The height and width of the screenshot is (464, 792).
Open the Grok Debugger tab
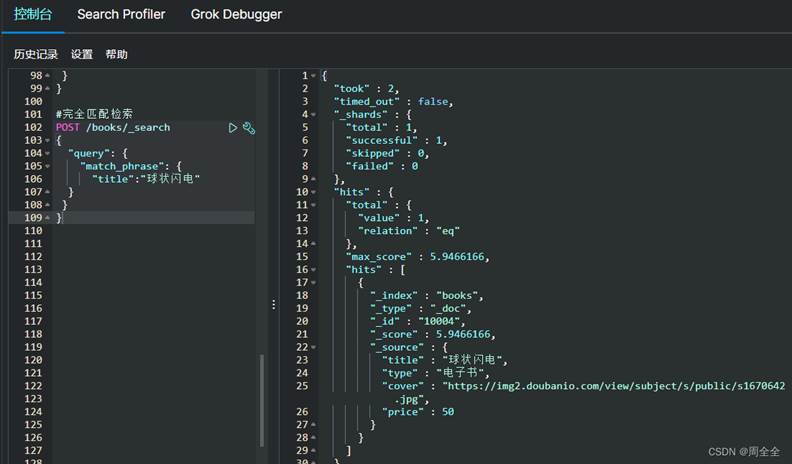[x=236, y=14]
